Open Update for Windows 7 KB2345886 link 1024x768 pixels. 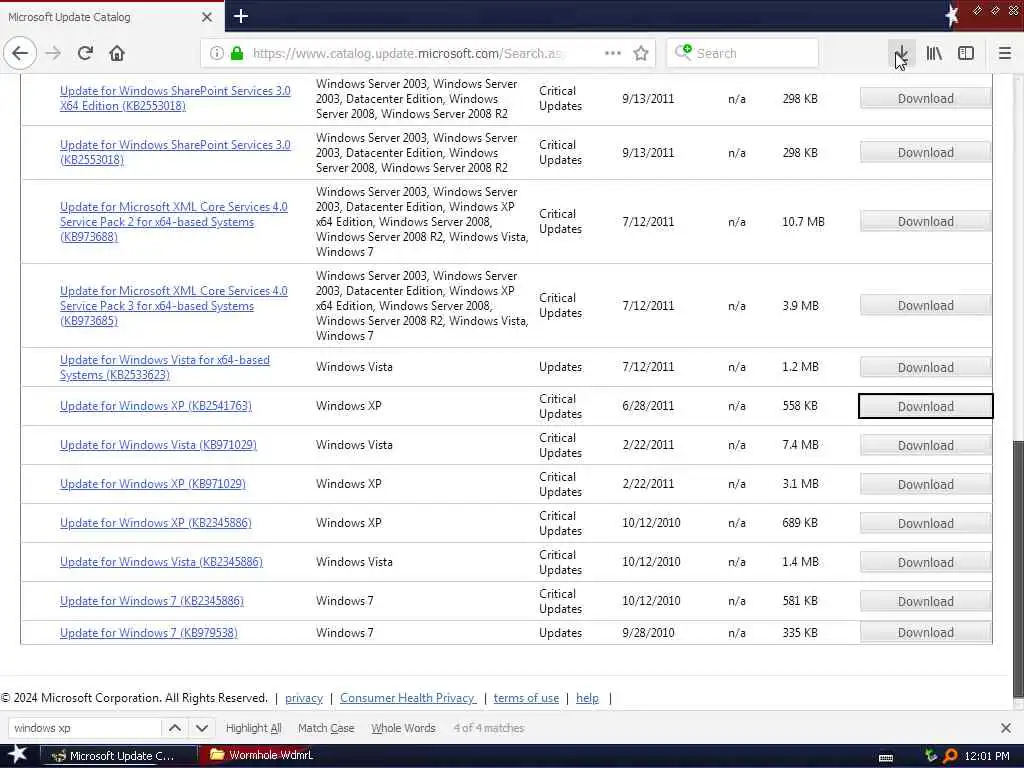coord(152,601)
